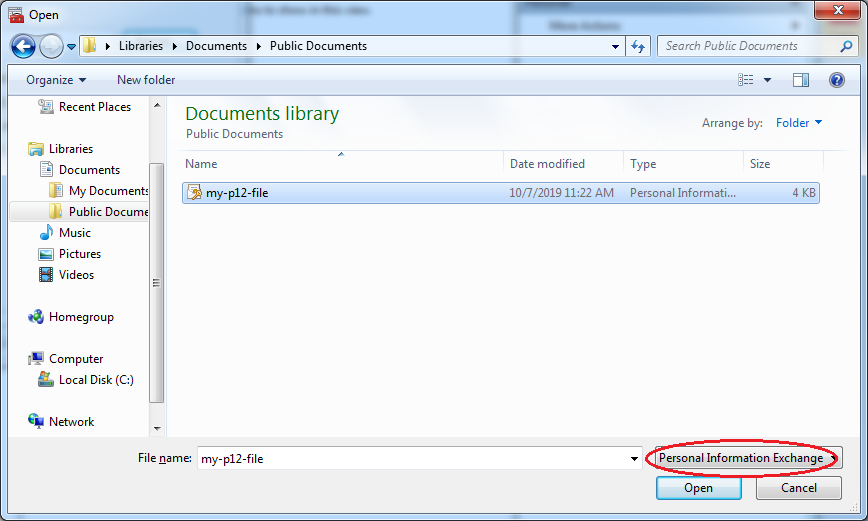
Task: Click the New folder toolbar button
Action: [x=146, y=80]
